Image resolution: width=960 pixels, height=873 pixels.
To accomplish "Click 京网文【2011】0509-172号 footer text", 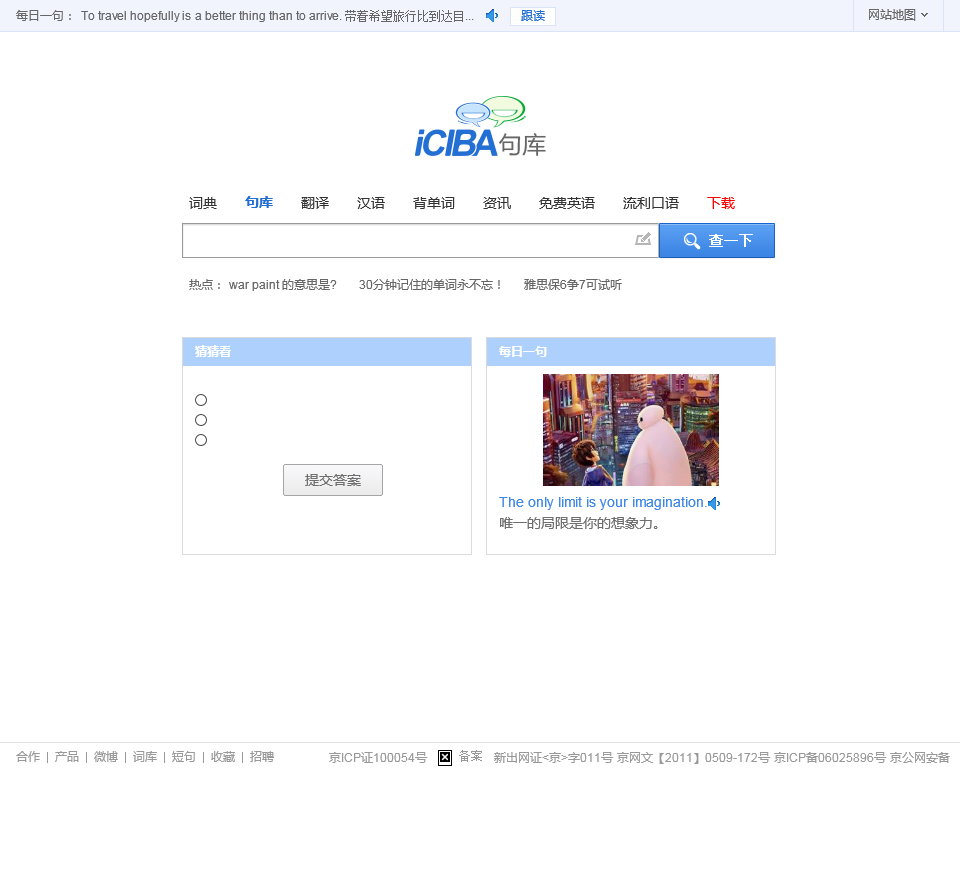I will (693, 758).
